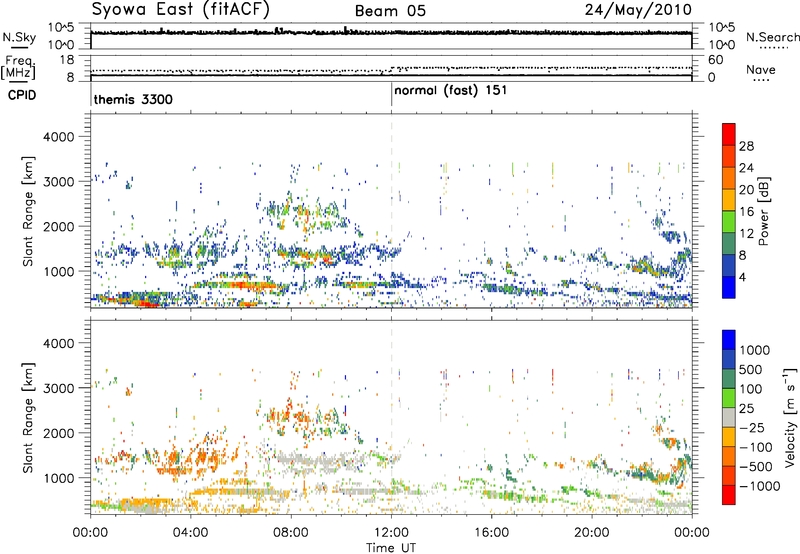This screenshot has width=800, height=554.
Task: Click the light green 25–100 Velocity swatch
Action: 729,398
